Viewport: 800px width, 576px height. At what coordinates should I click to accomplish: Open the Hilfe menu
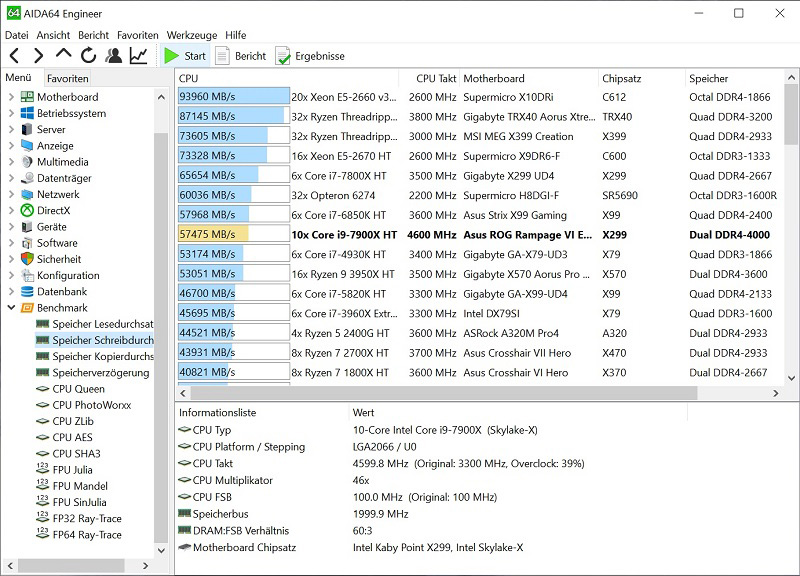pyautogui.click(x=236, y=35)
